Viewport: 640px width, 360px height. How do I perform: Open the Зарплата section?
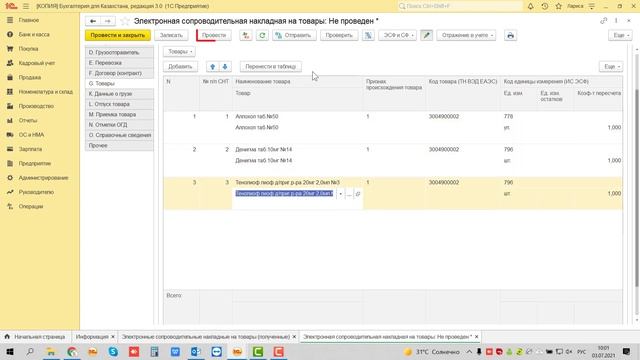30,149
